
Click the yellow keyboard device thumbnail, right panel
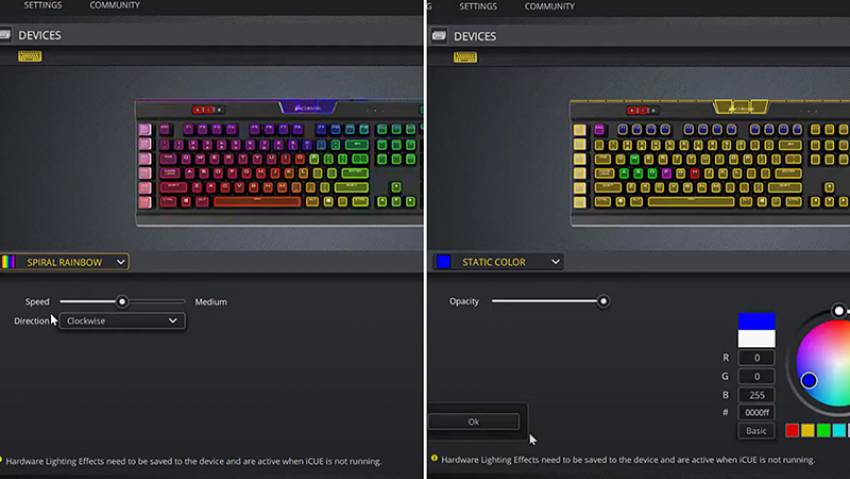465,57
